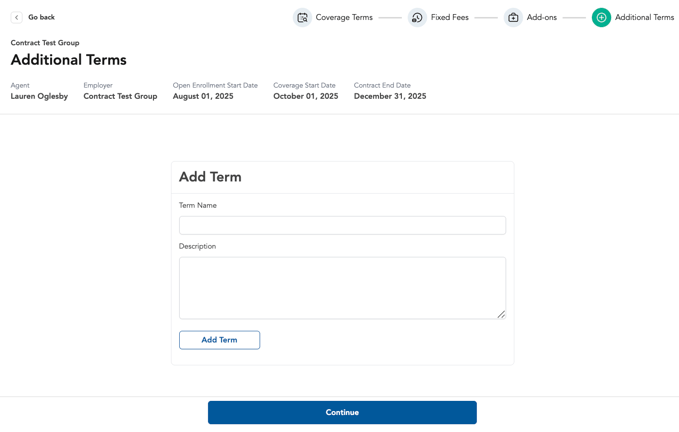Click the Description field label
This screenshot has width=679, height=432.
pyautogui.click(x=197, y=246)
